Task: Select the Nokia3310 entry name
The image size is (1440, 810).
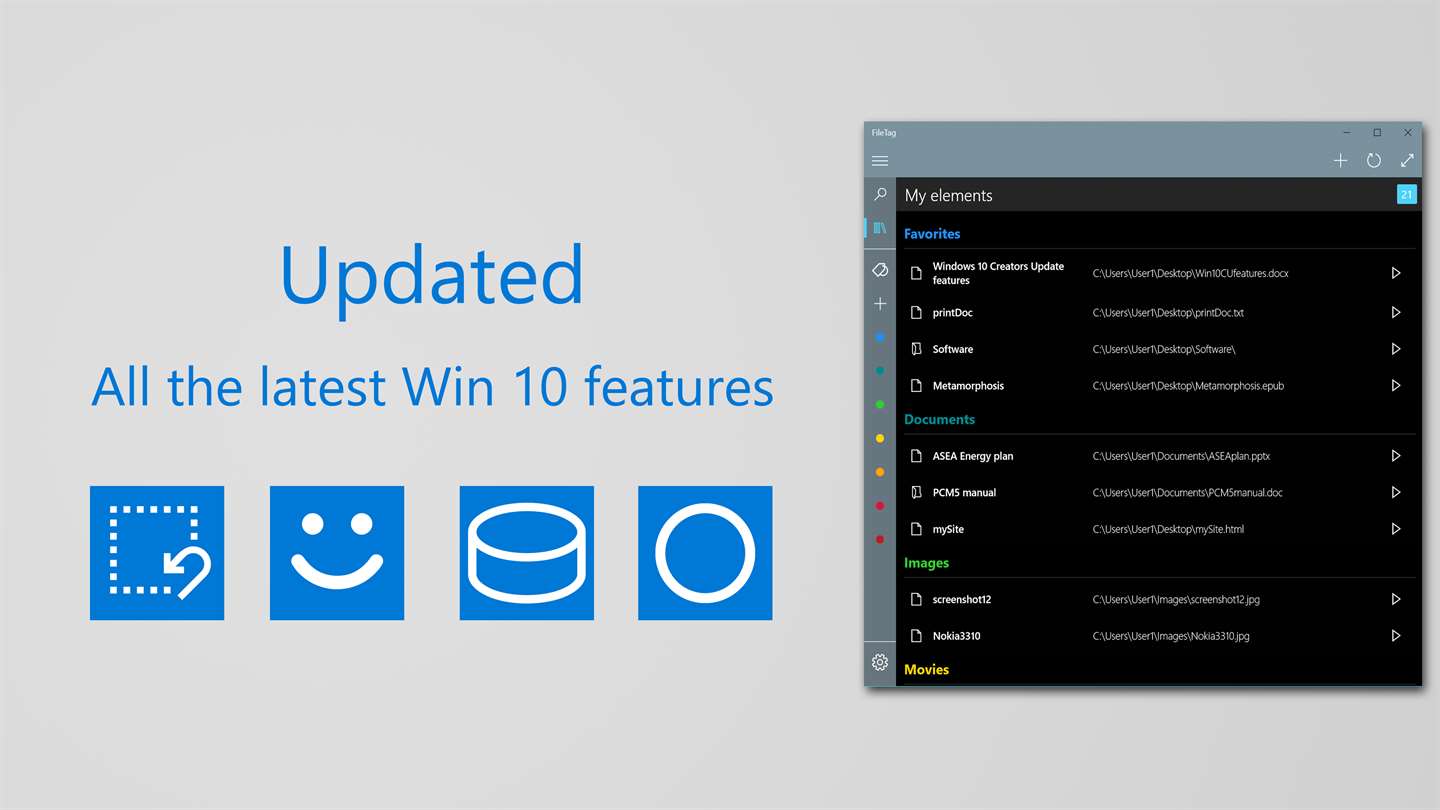Action: pyautogui.click(x=956, y=636)
